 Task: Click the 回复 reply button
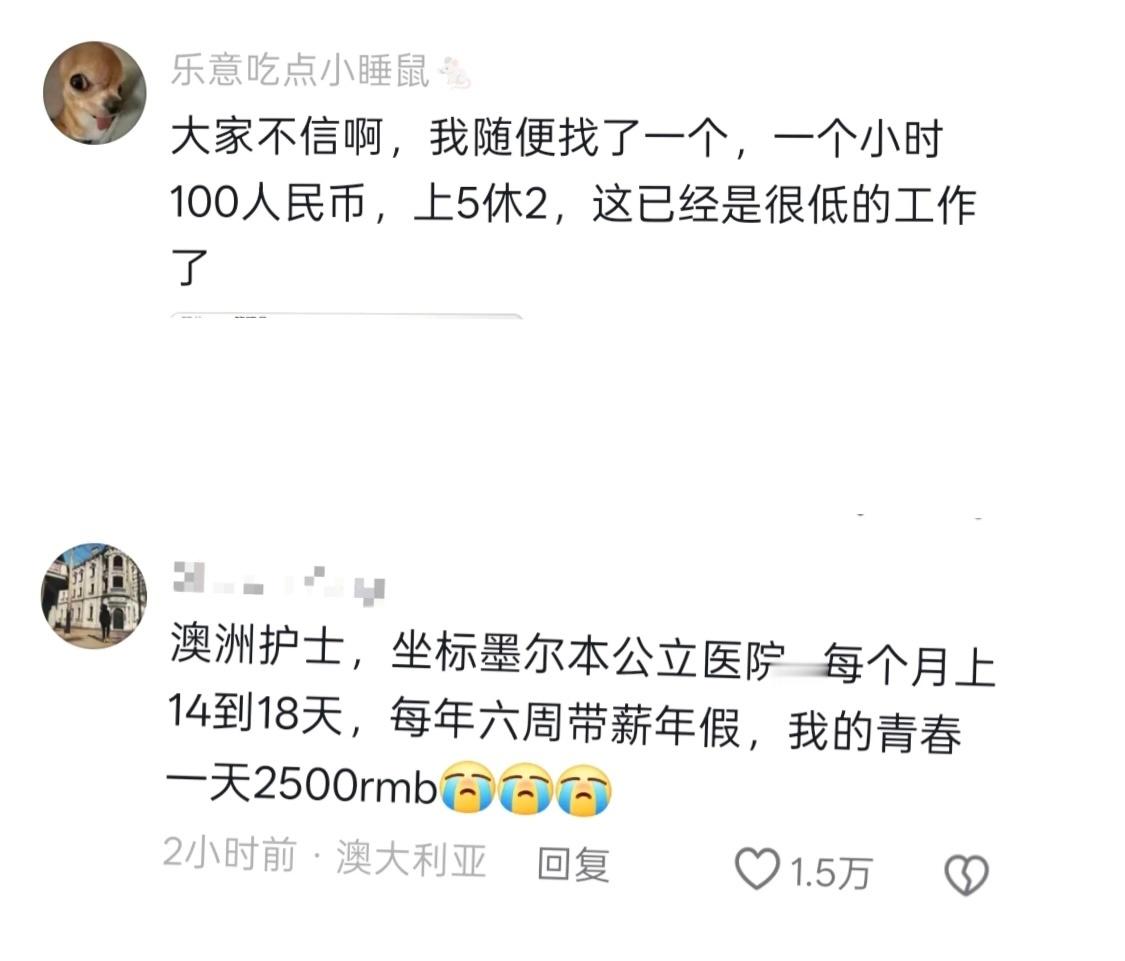coord(573,864)
